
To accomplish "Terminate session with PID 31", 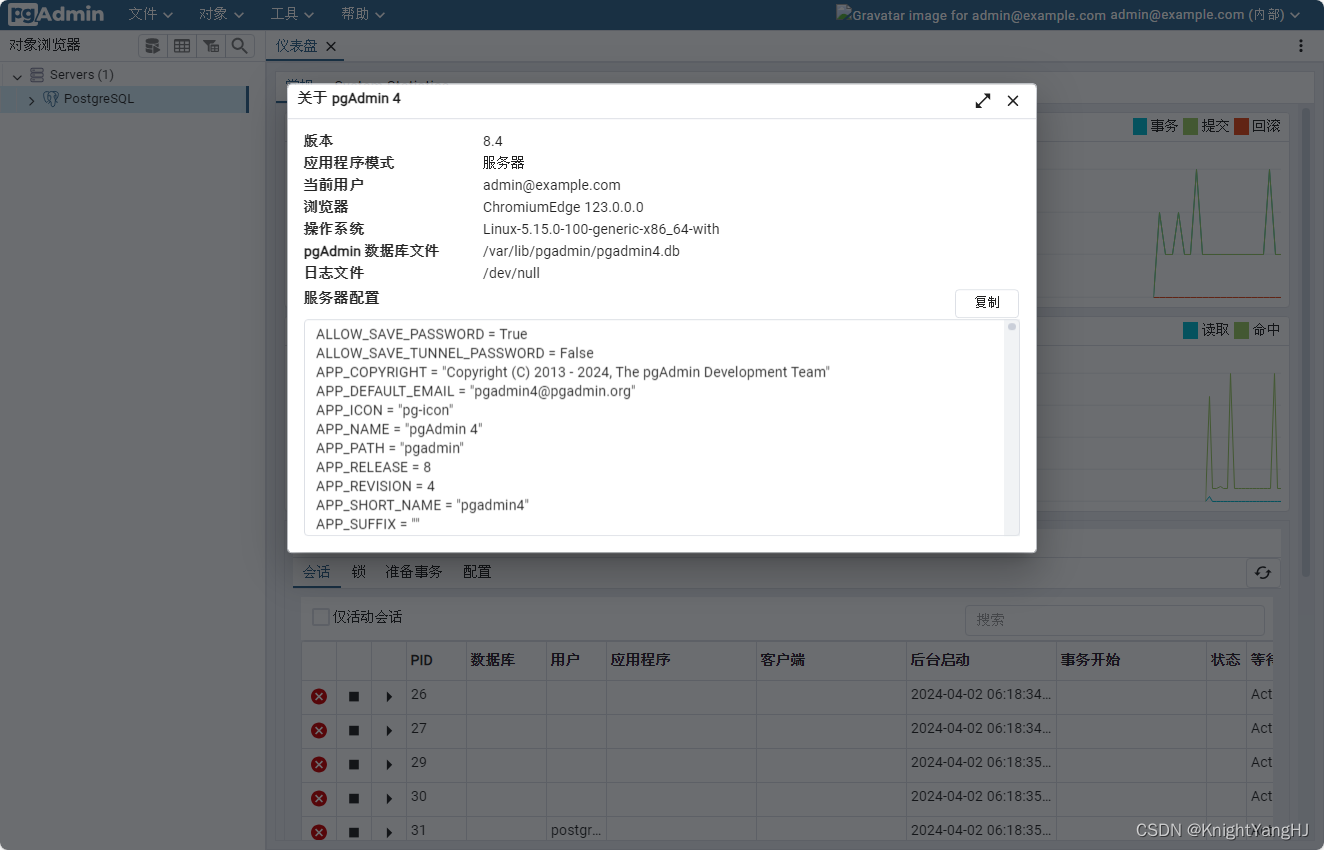I will coord(319,832).
